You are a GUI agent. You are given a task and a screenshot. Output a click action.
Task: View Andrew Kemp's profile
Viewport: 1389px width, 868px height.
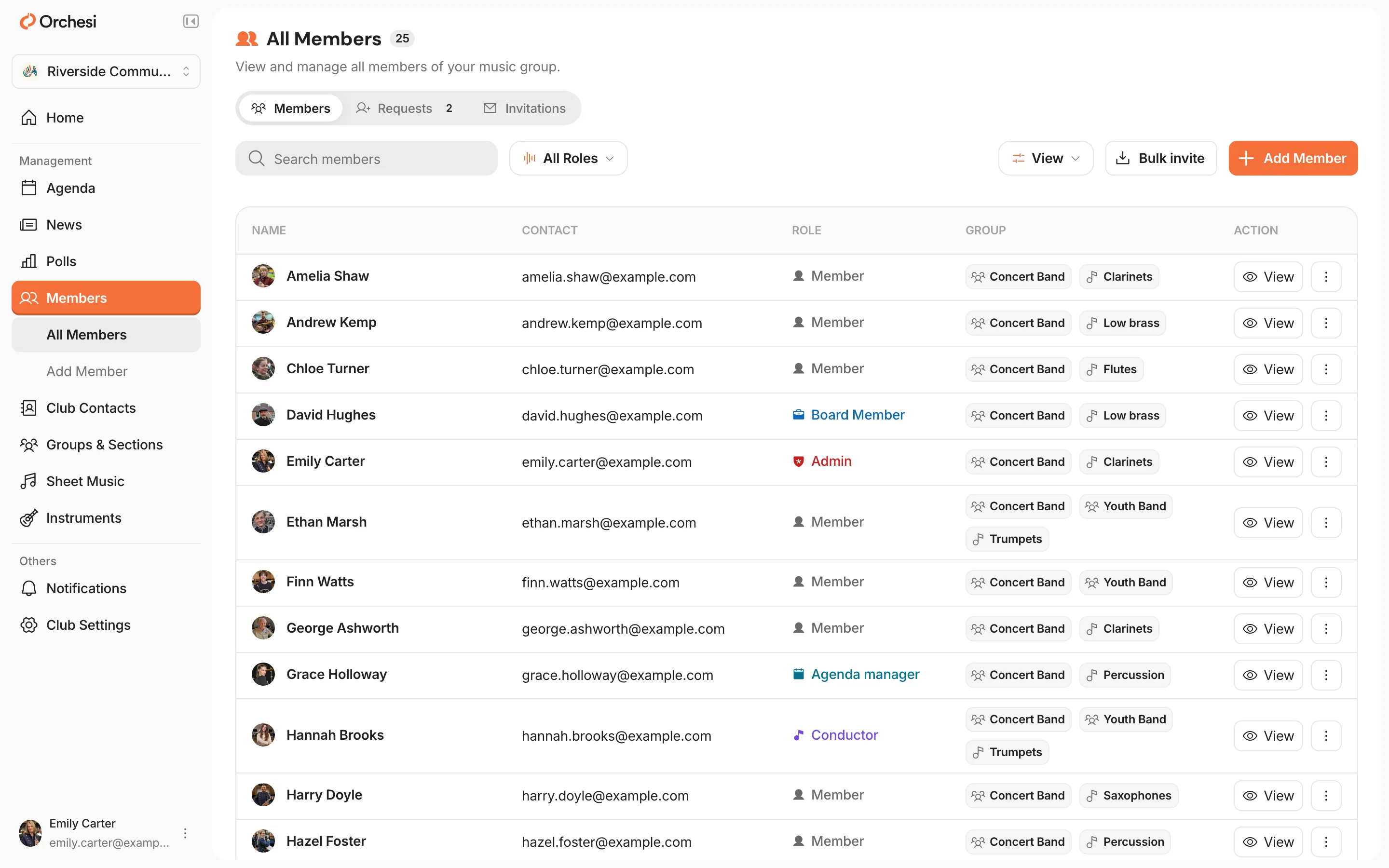pyautogui.click(x=1268, y=323)
